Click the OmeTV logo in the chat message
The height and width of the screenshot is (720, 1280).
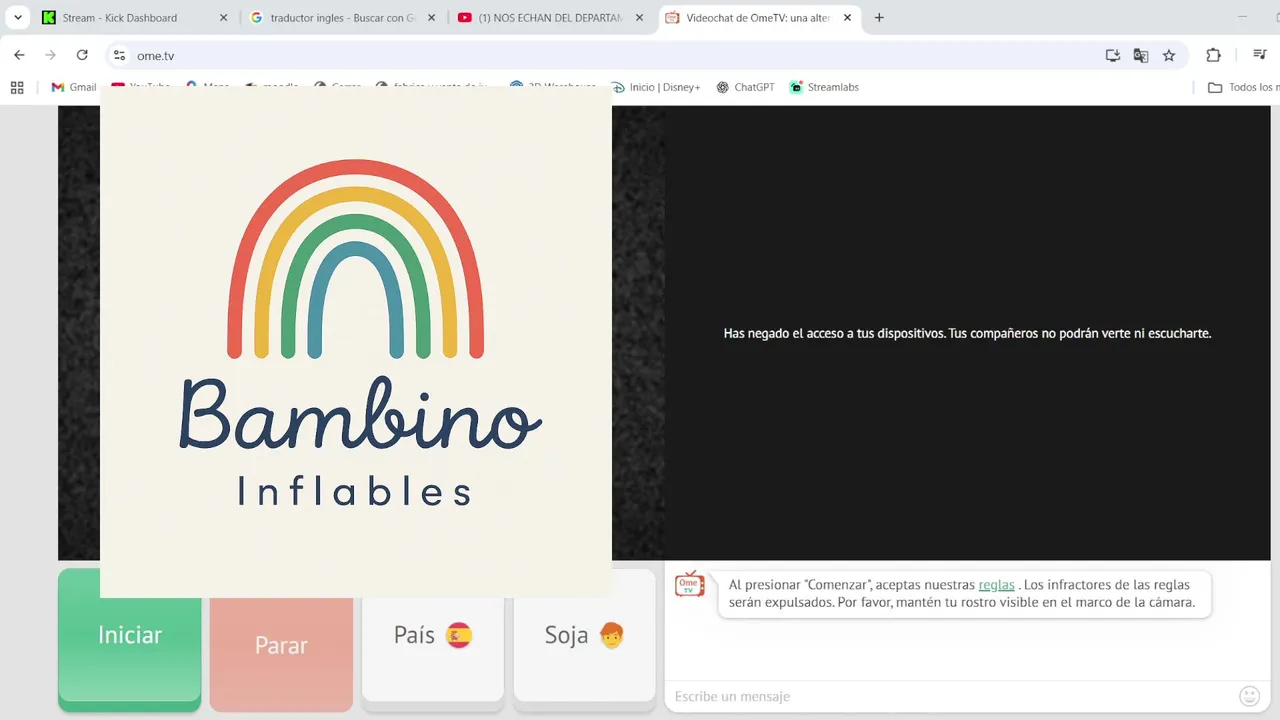pyautogui.click(x=690, y=585)
